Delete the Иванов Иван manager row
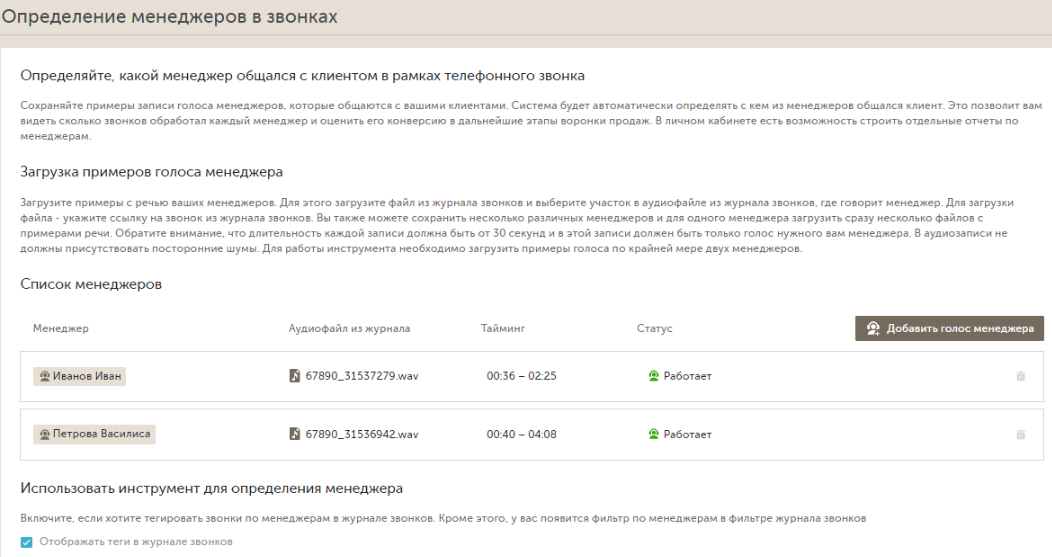1052x557 pixels. coord(1020,376)
